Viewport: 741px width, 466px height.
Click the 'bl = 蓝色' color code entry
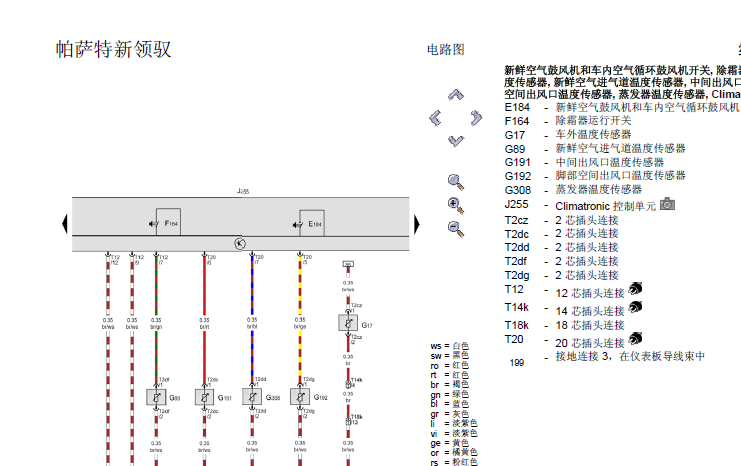pyautogui.click(x=449, y=404)
